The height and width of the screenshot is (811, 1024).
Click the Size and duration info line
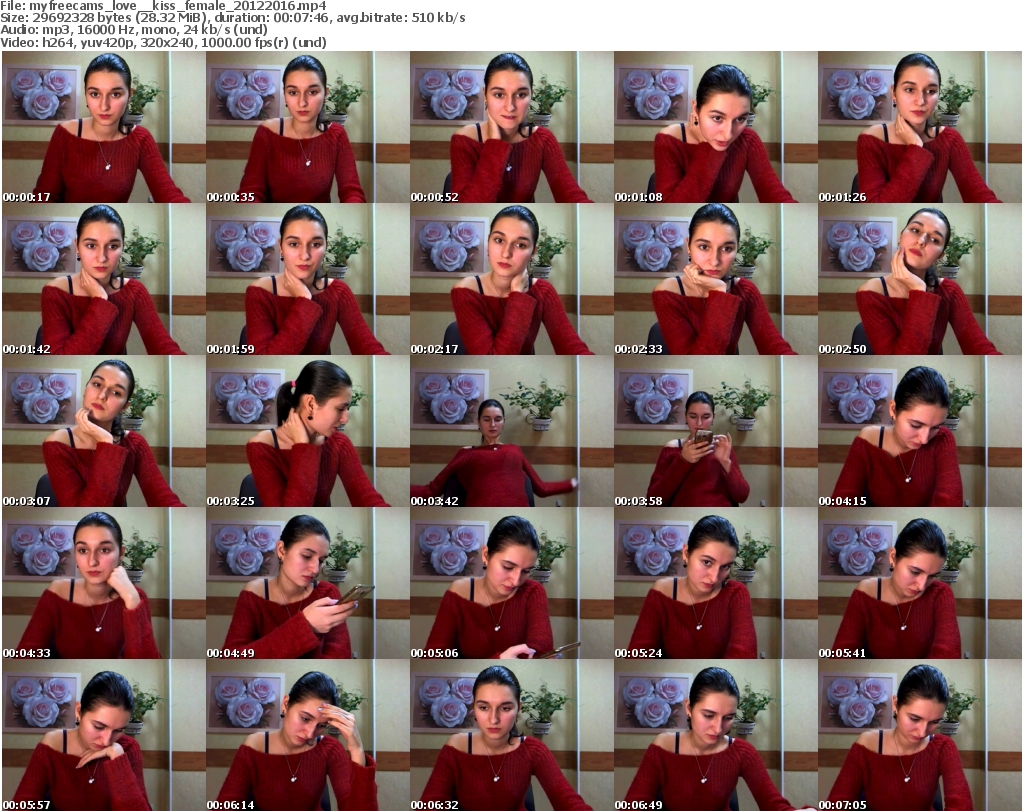(233, 18)
